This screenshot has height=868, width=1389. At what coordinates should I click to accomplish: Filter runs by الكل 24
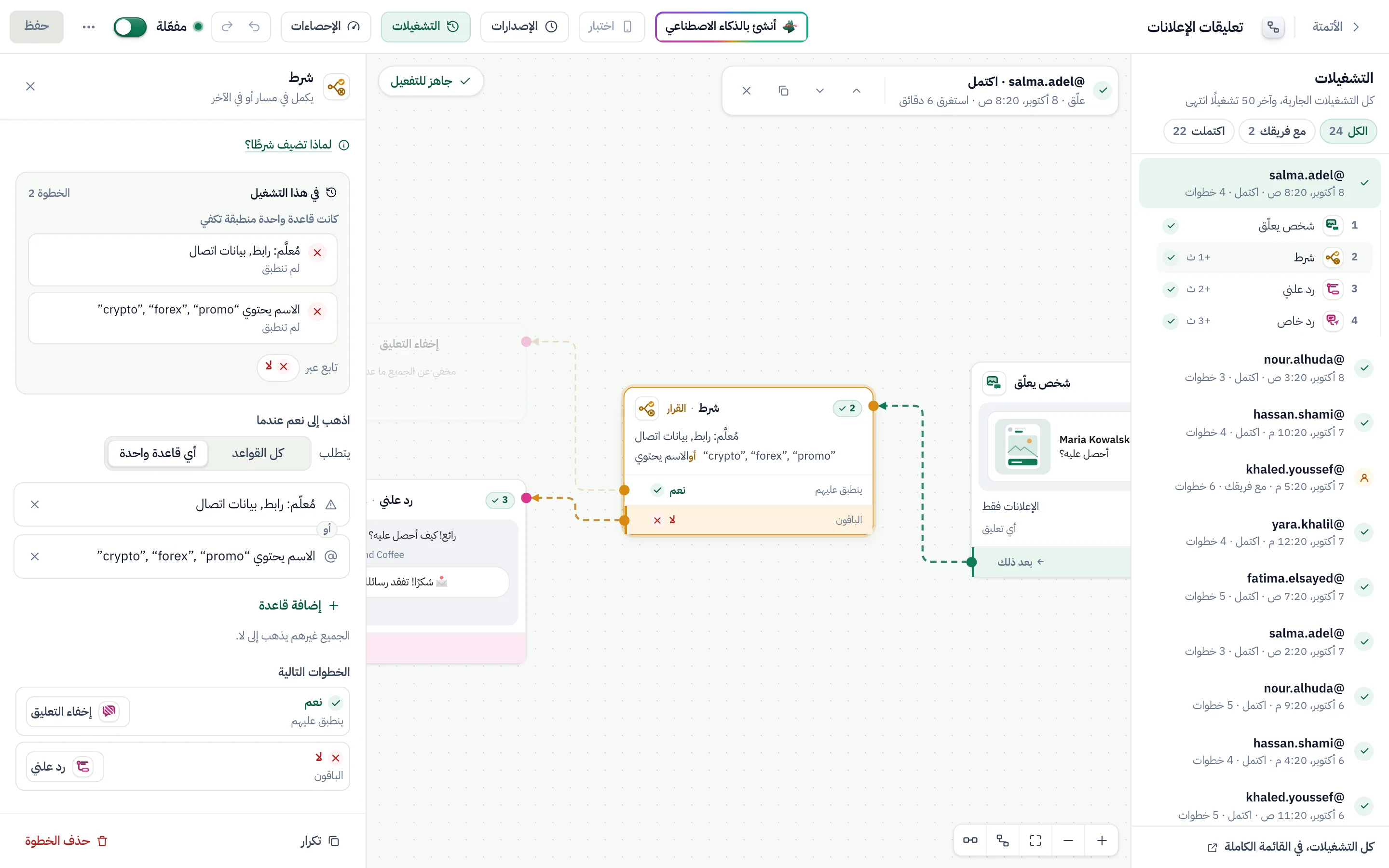pos(1348,131)
